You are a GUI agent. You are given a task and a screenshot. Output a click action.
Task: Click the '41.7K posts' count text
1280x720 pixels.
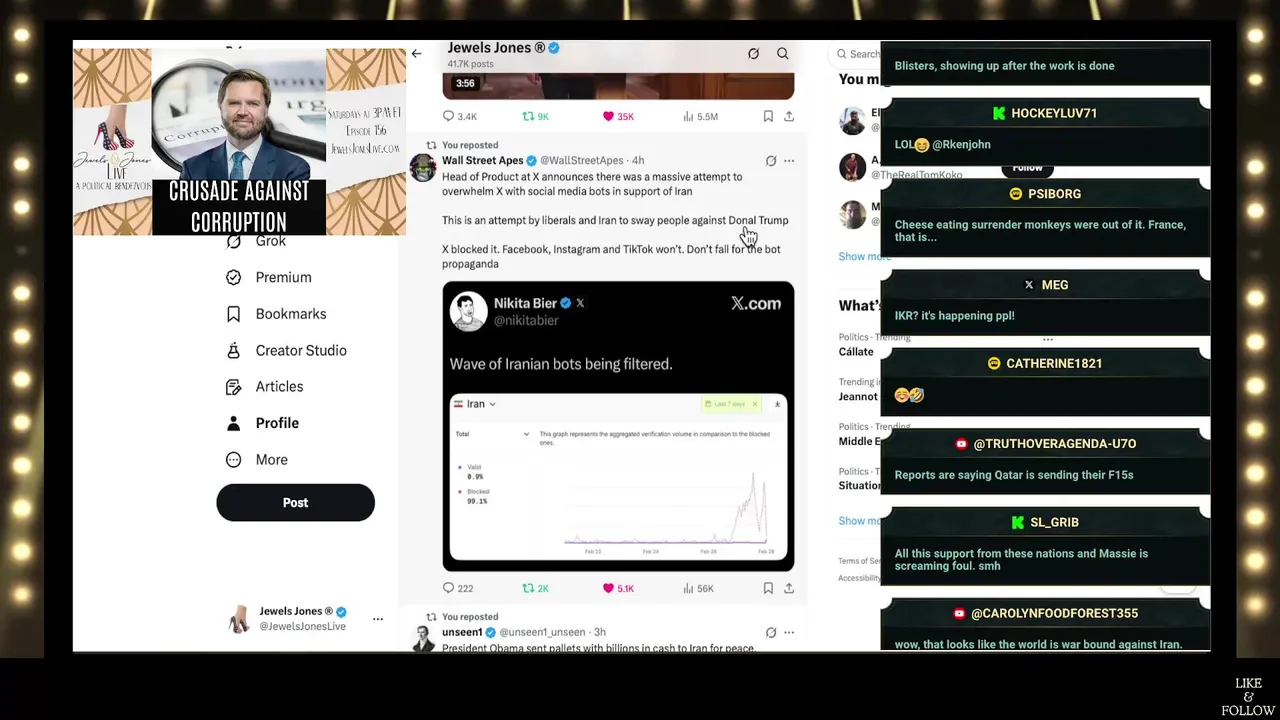click(x=470, y=64)
